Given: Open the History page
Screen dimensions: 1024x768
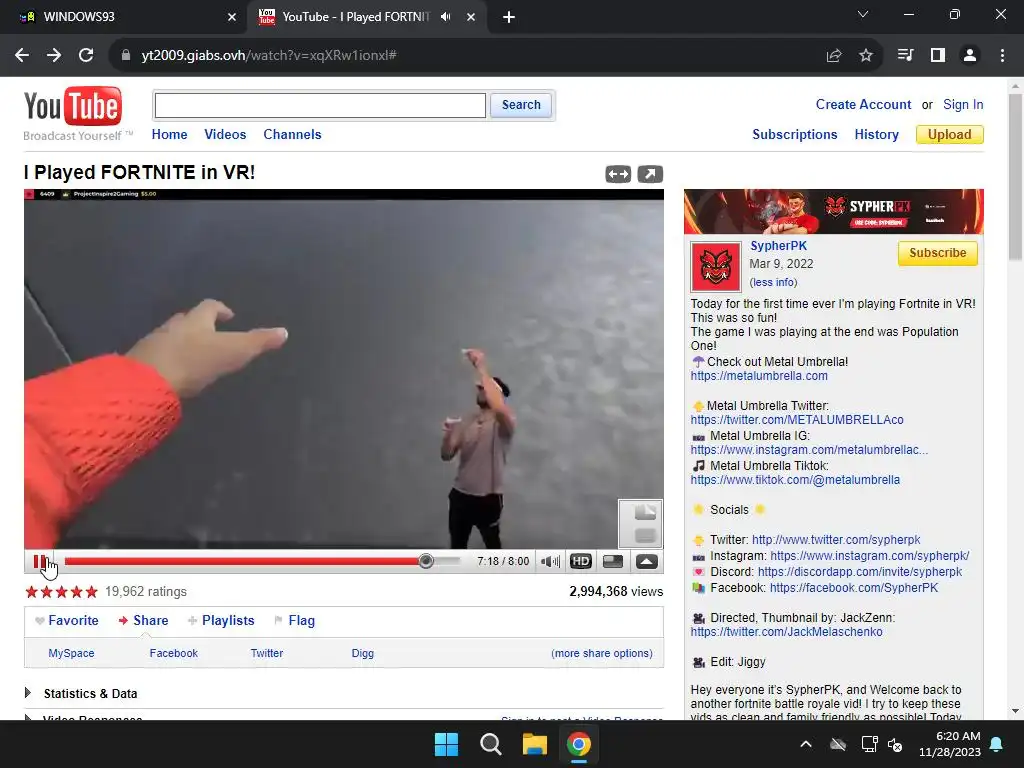Looking at the screenshot, I should point(876,135).
